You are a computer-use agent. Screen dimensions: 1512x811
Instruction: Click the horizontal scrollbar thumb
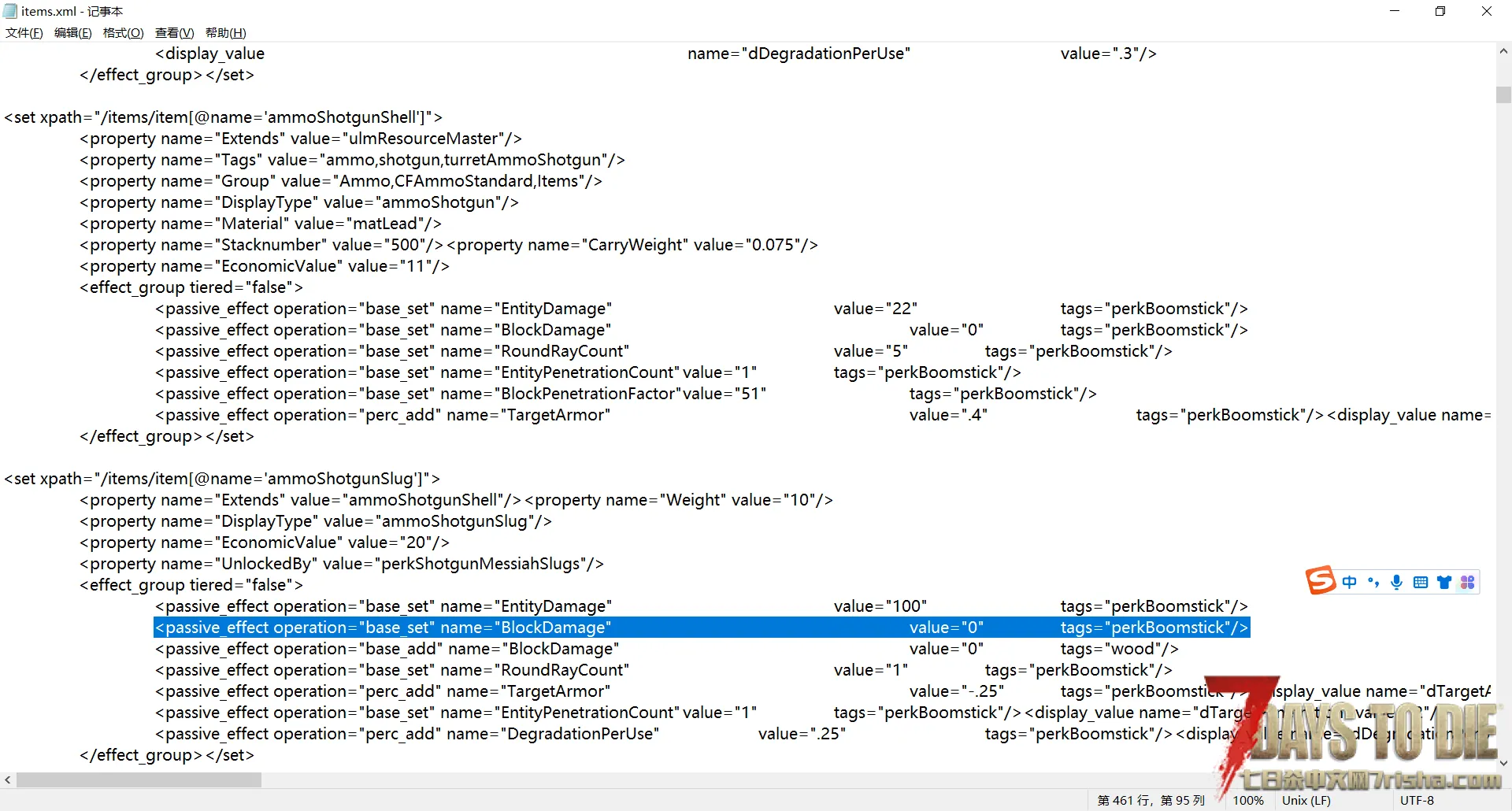[139, 780]
